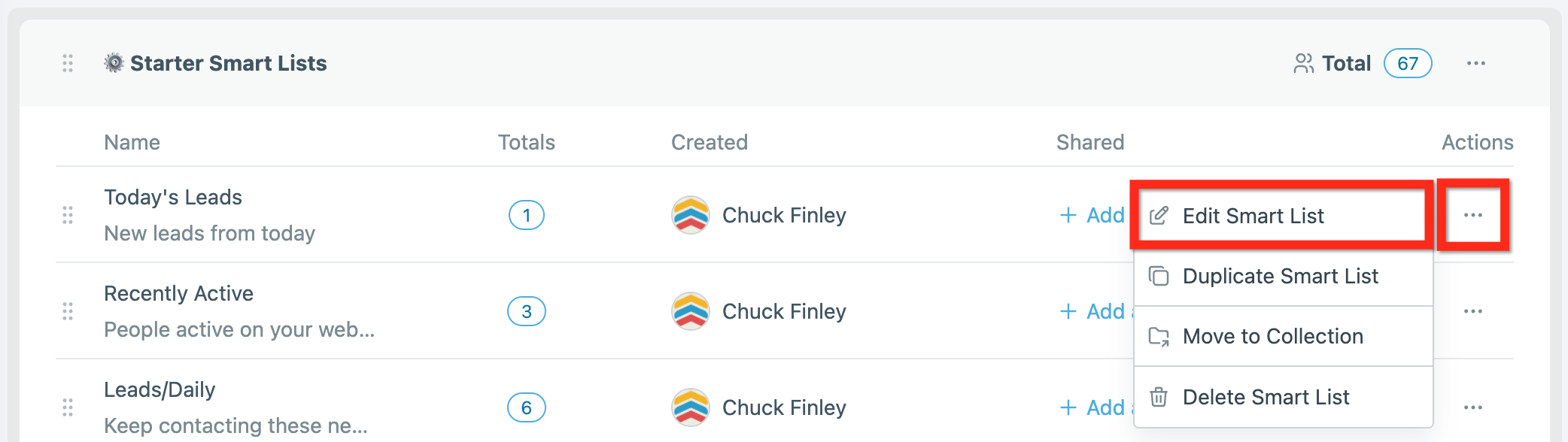
Task: Grab the drag handle for Leads/Daily
Action: (x=68, y=407)
